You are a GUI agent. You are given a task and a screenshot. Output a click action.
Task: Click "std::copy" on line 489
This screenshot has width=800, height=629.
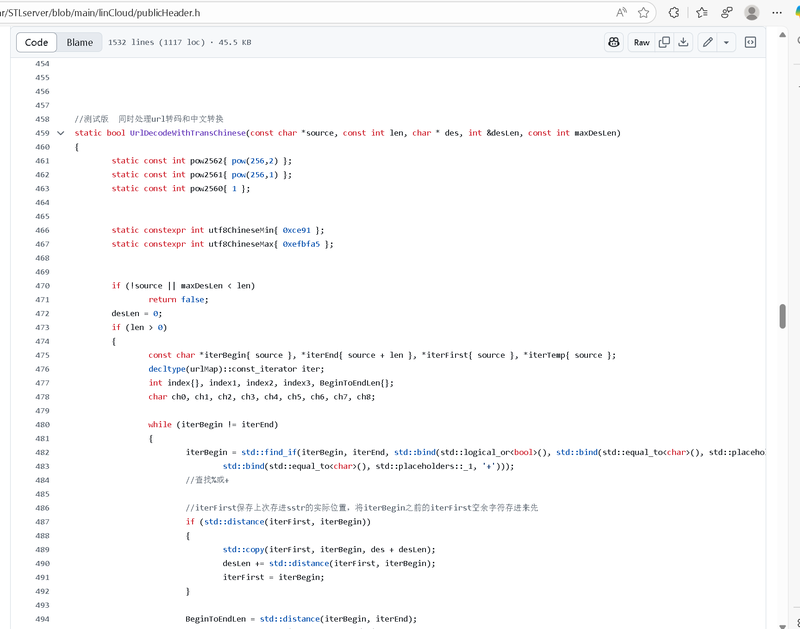[243, 549]
